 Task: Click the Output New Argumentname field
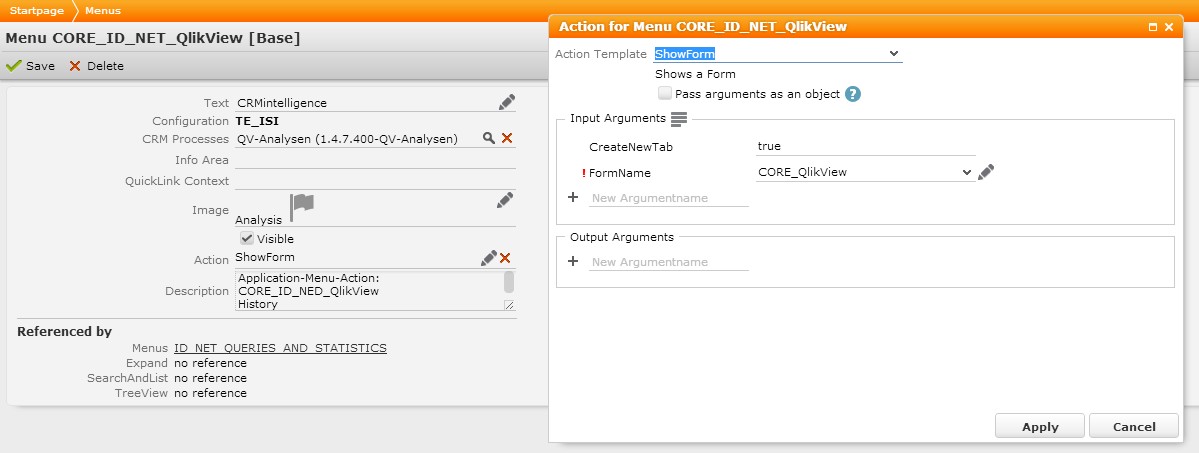pyautogui.click(x=668, y=262)
